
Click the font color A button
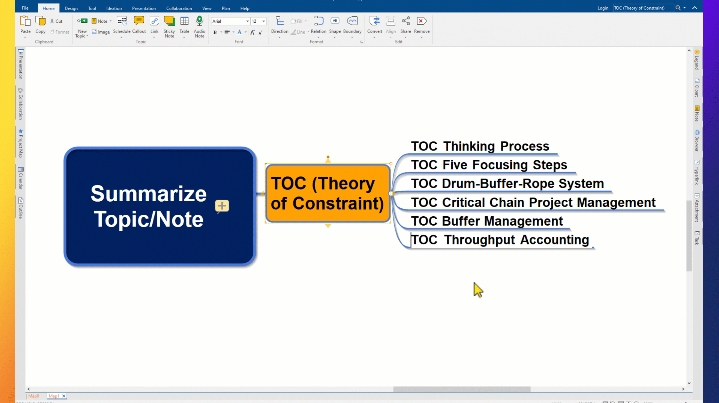pos(239,32)
